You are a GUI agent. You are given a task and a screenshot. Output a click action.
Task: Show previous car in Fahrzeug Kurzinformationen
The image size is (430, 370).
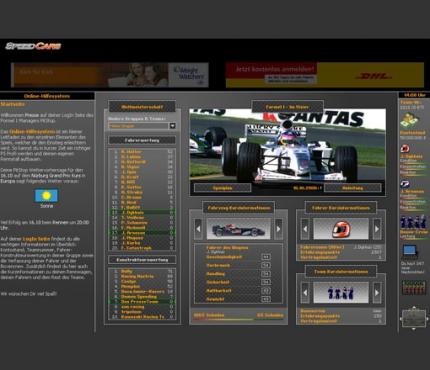[x=198, y=229]
